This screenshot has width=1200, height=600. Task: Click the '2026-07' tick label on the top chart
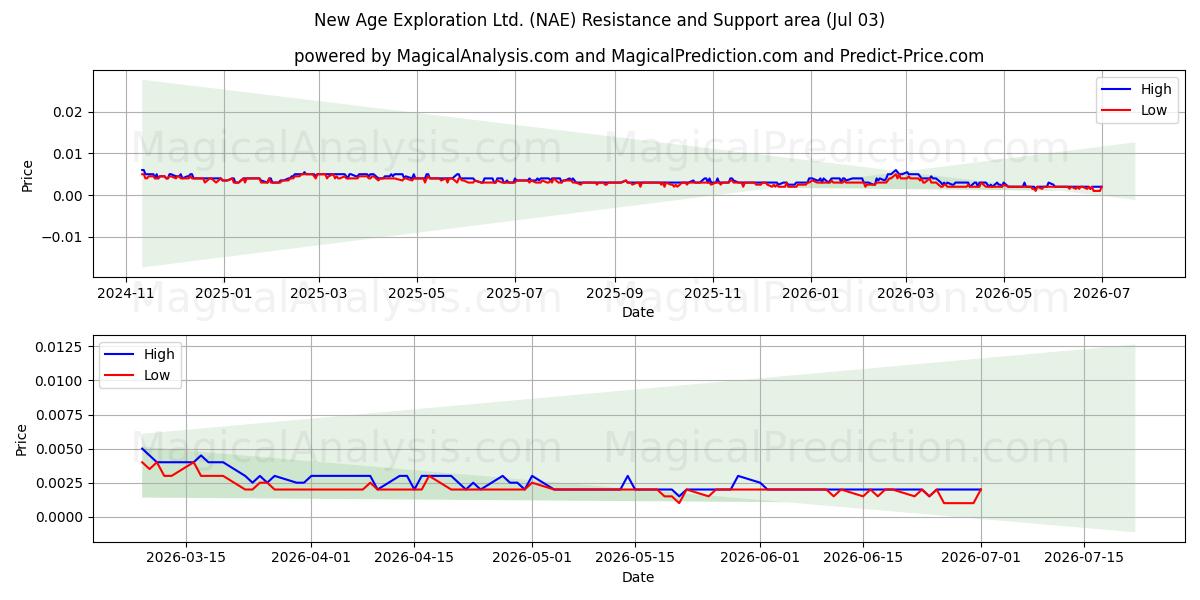point(1102,293)
